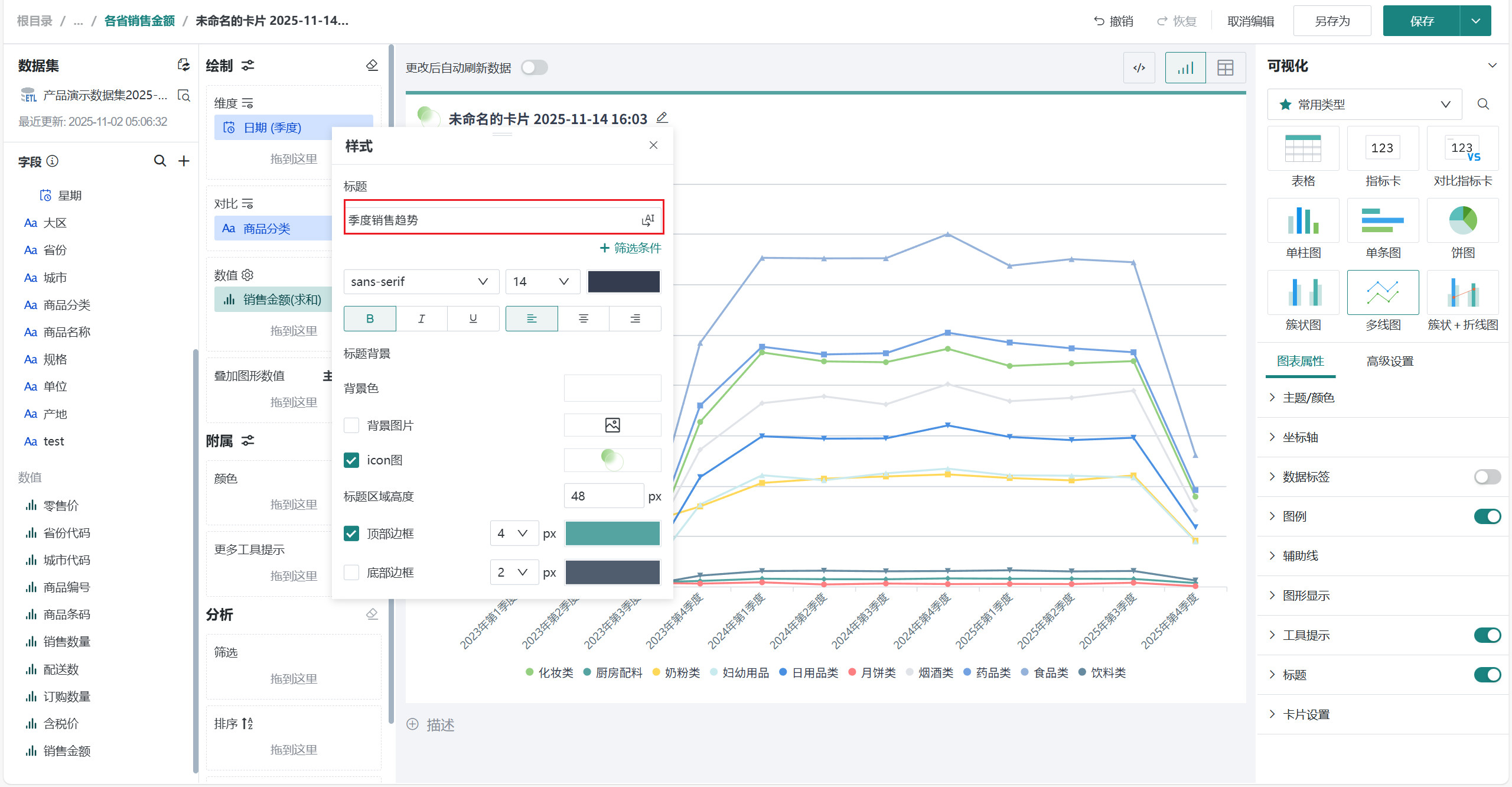The width and height of the screenshot is (1512, 787).
Task: Open the top border teal color swatch
Action: click(x=612, y=534)
